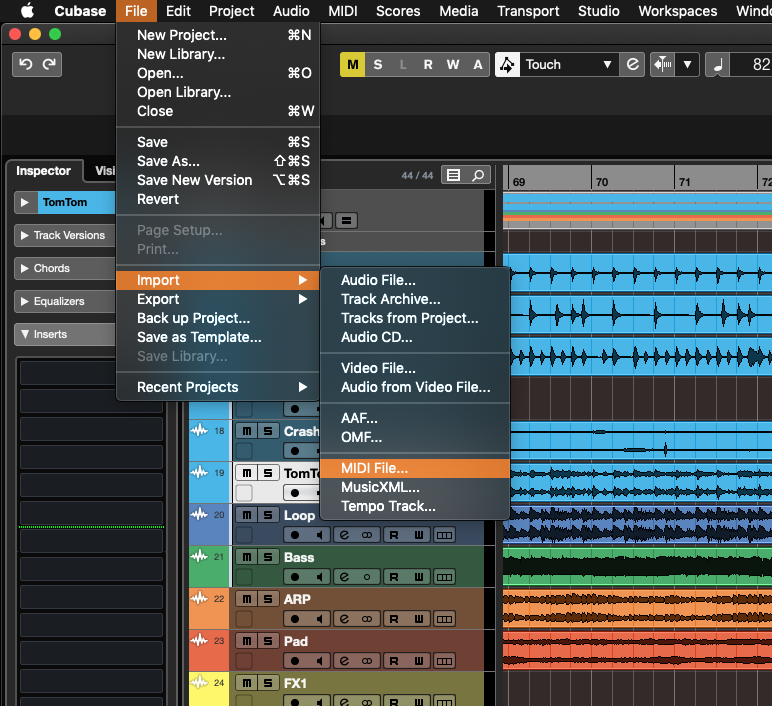Mute the Bass track
The image size is (772, 706).
[x=247, y=557]
